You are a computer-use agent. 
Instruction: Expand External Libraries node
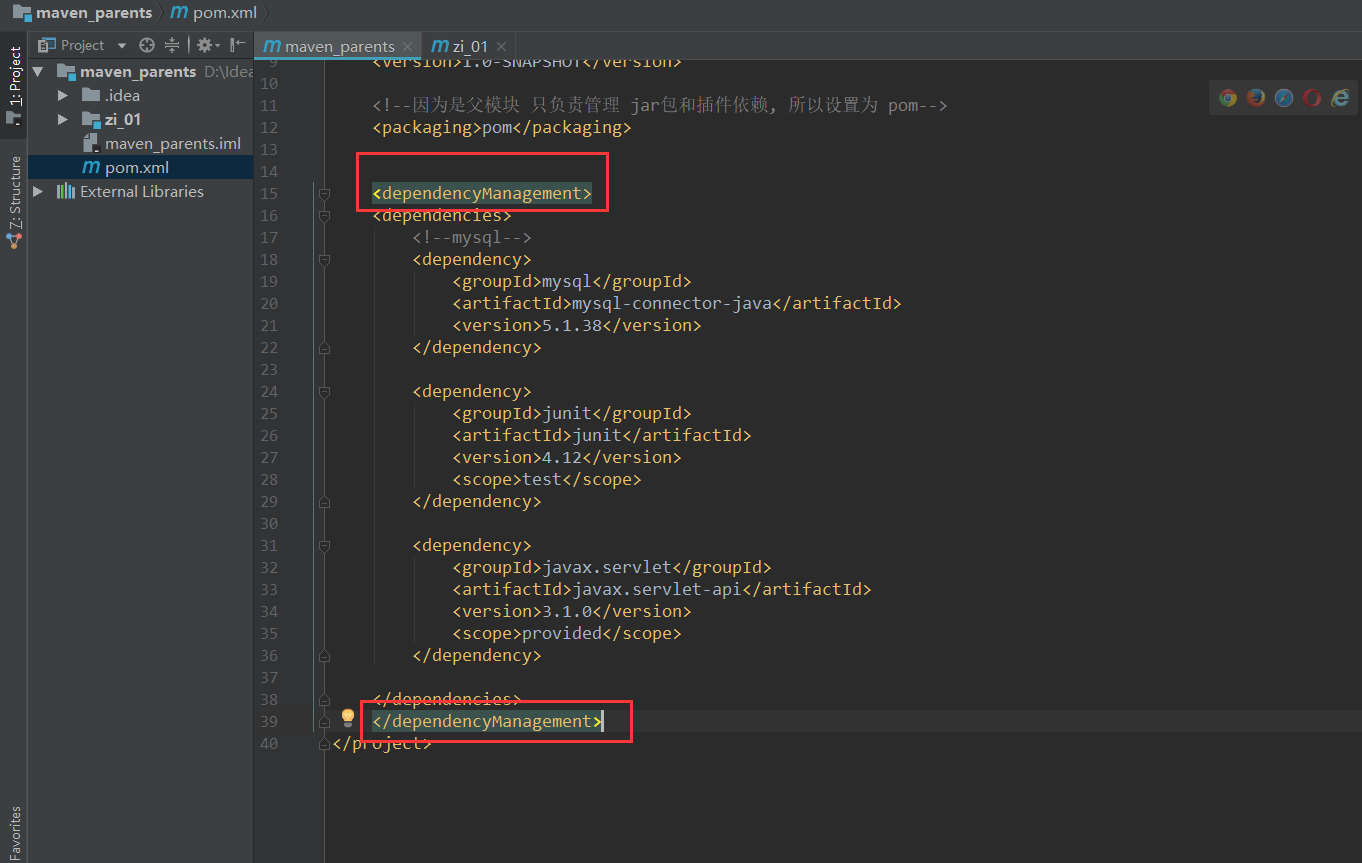[x=38, y=192]
